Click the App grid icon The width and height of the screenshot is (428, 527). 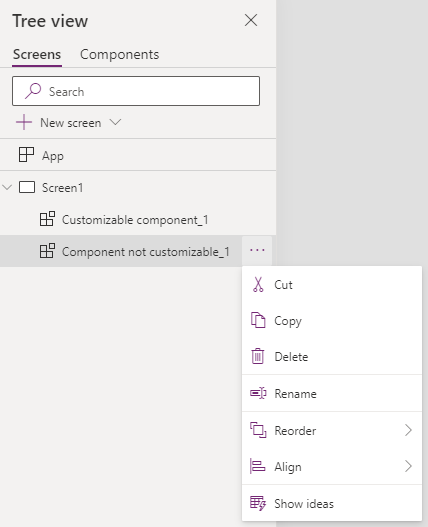26,155
